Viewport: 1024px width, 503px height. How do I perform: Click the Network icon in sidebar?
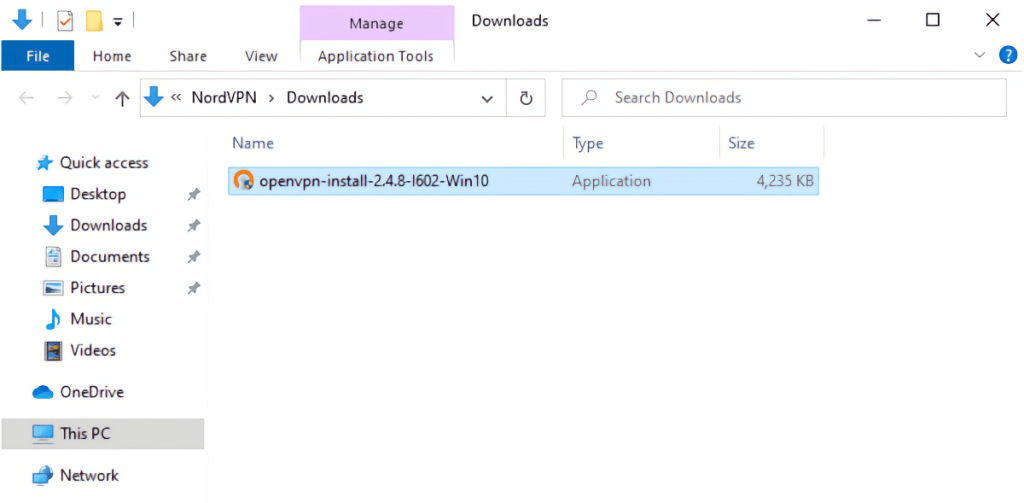pos(42,476)
